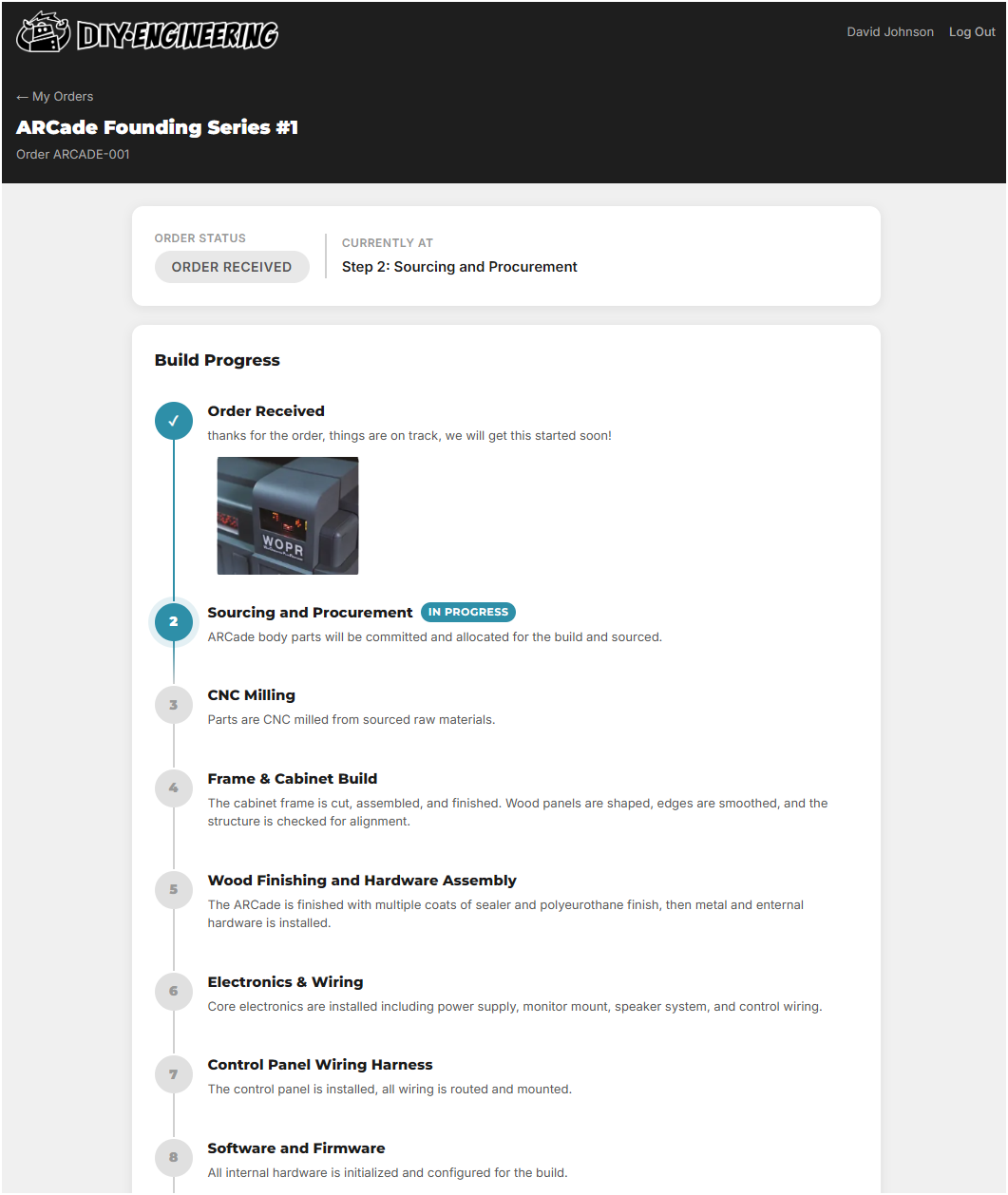This screenshot has width=1008, height=1195.
Task: Click 'Core electronics are installed' description
Action: (x=515, y=1007)
